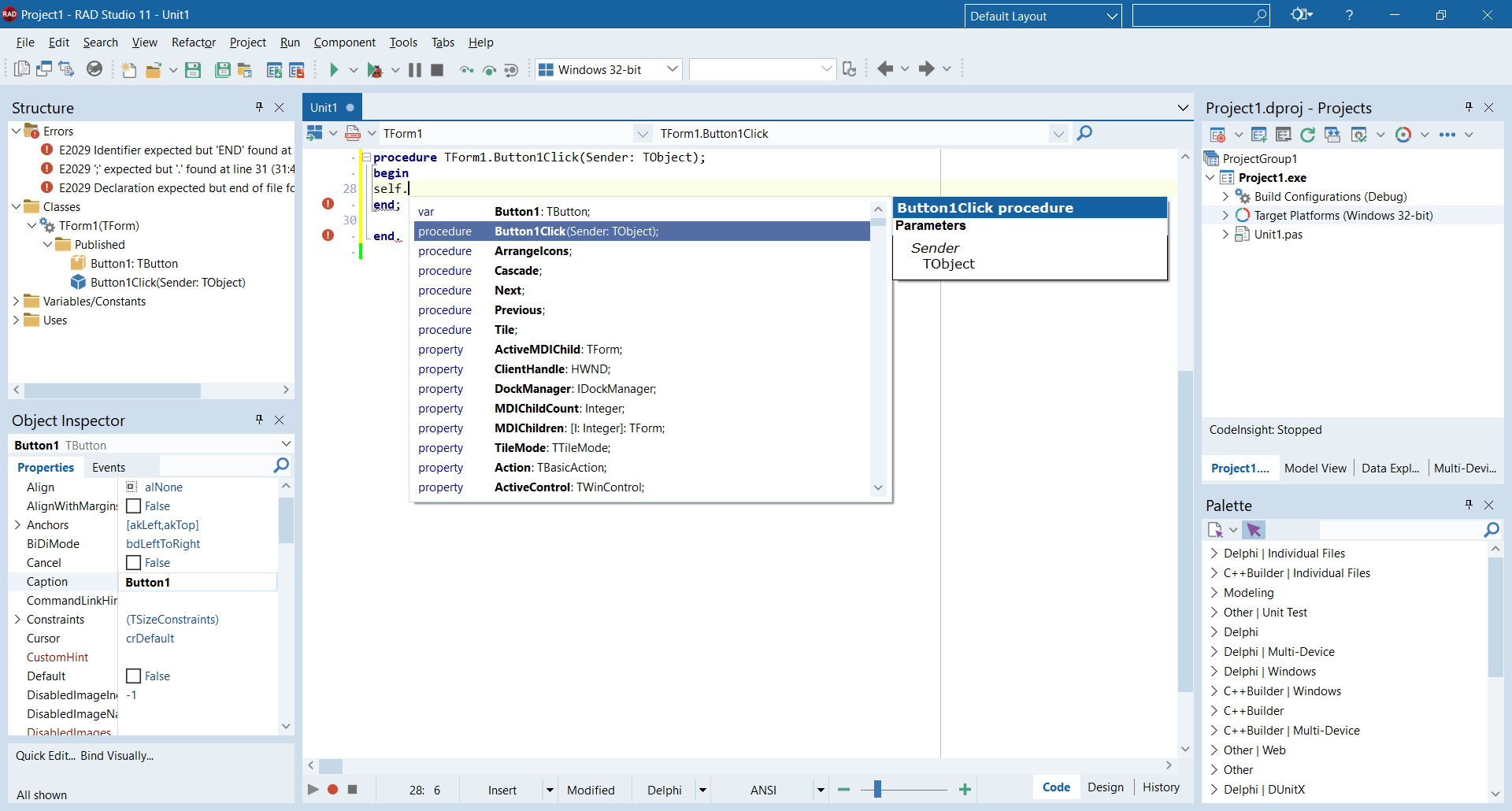The height and width of the screenshot is (811, 1512).
Task: Click the Palette search field
Action: click(x=1400, y=530)
